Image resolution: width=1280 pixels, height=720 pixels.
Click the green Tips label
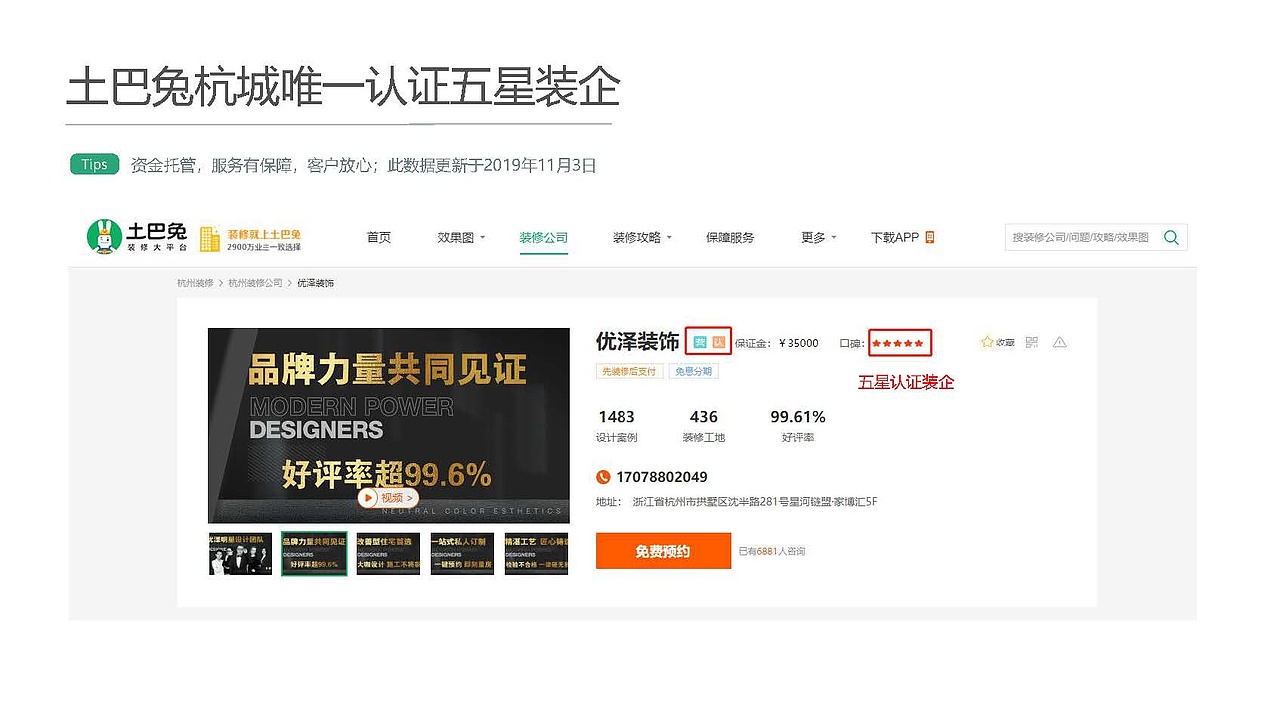(95, 165)
